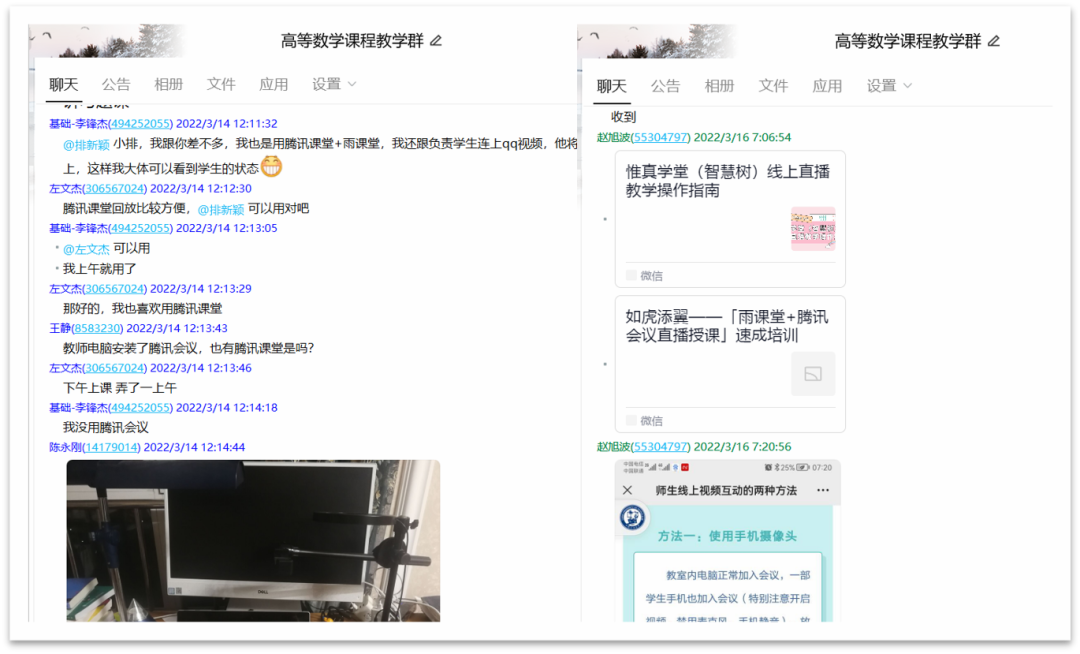Screen dimensions: 1080x654
Task: Open the pink thumbnail on the 惟真学堂 card
Action: [812, 229]
